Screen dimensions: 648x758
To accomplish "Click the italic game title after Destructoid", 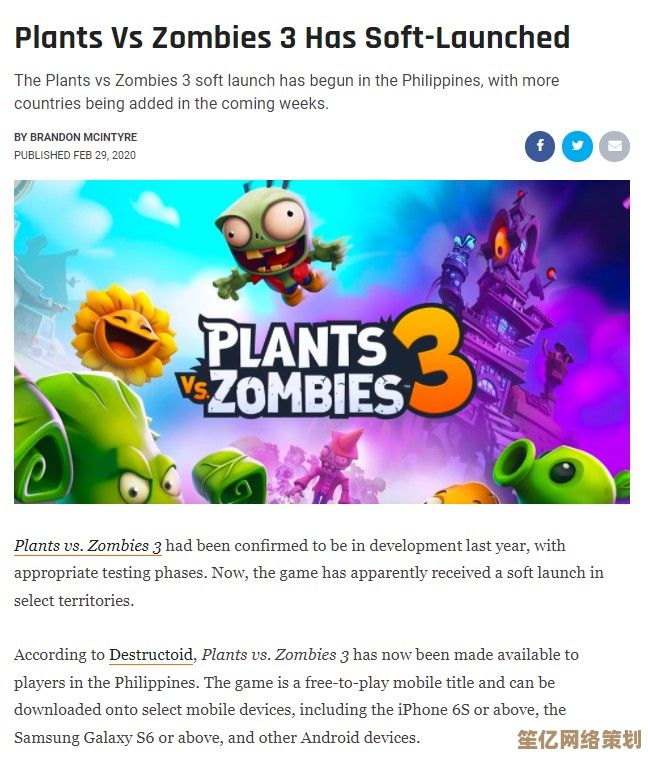I will pyautogui.click(x=275, y=655).
